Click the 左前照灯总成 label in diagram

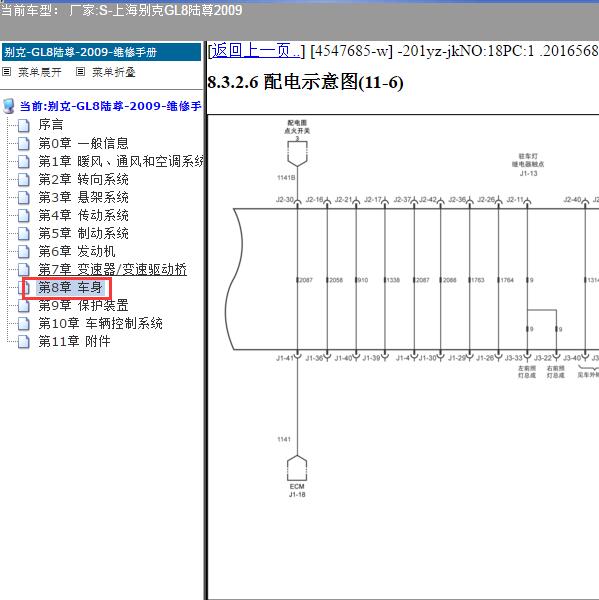527,372
